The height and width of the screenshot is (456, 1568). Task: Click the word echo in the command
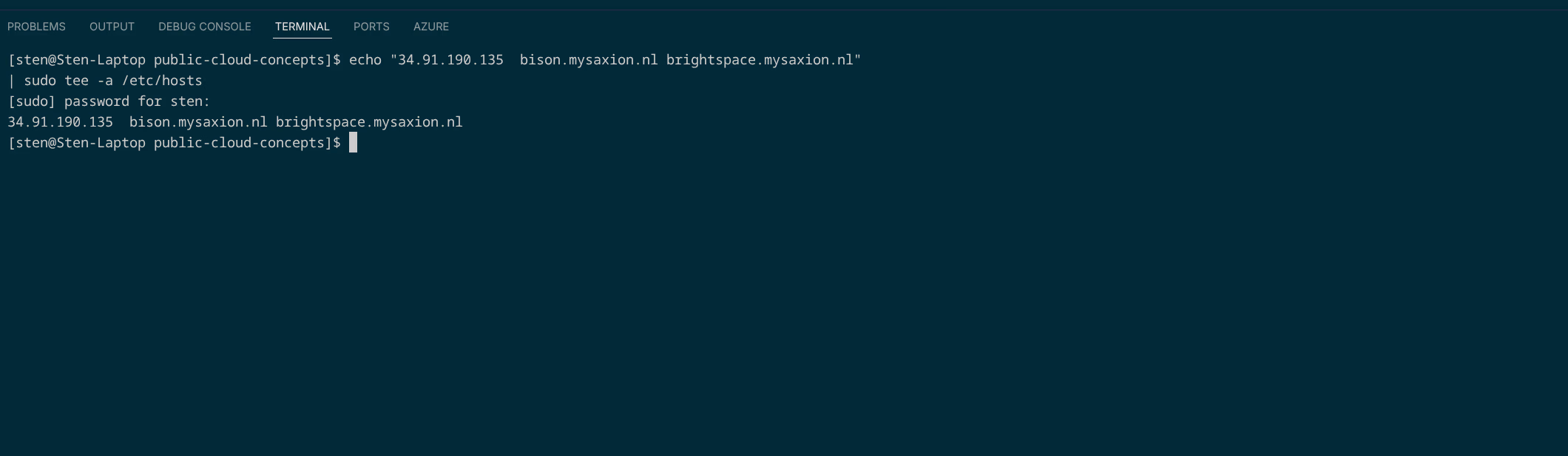pos(365,60)
